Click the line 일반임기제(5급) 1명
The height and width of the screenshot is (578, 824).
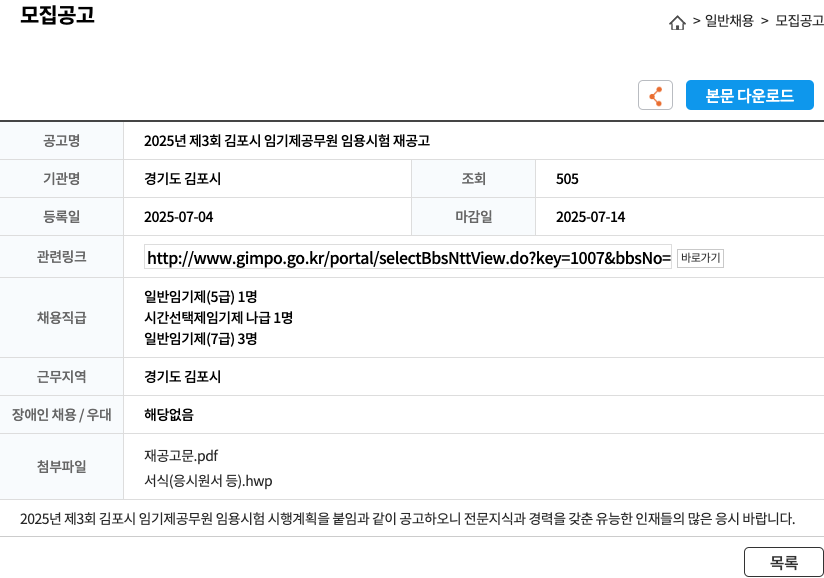coord(200,297)
